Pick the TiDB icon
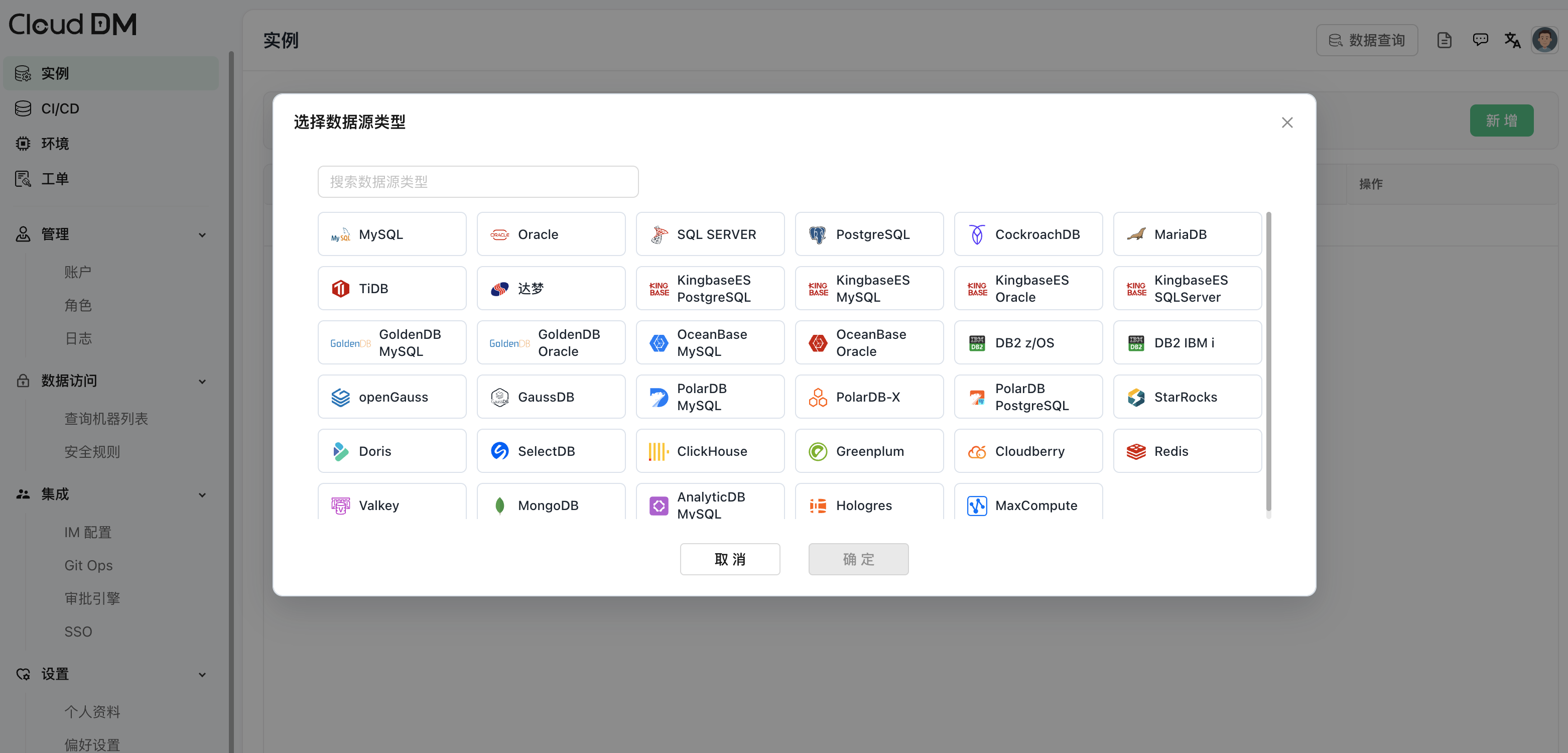Screen dimensions: 1568x753 (340, 289)
